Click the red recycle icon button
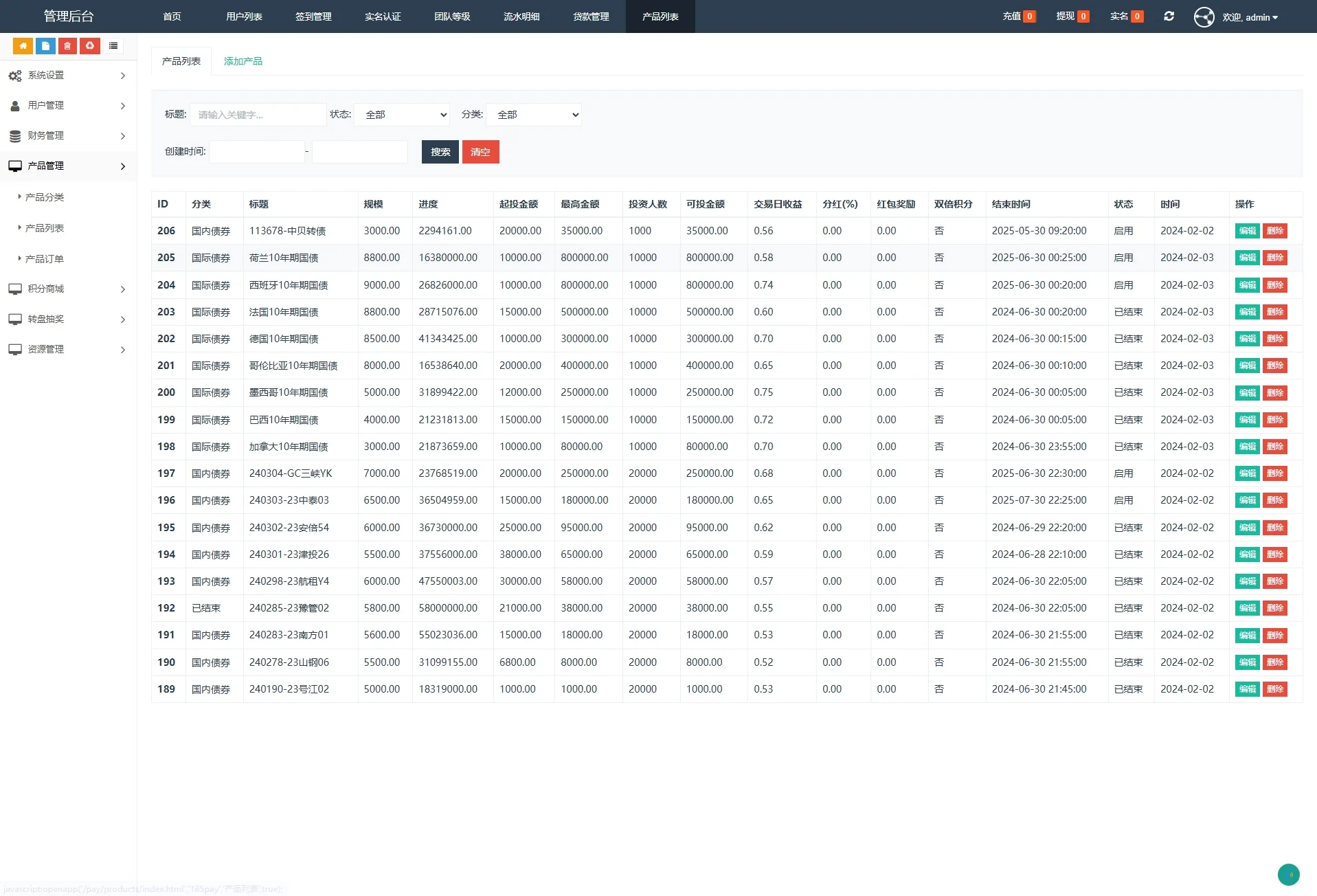Viewport: 1317px width, 896px height. pos(90,46)
